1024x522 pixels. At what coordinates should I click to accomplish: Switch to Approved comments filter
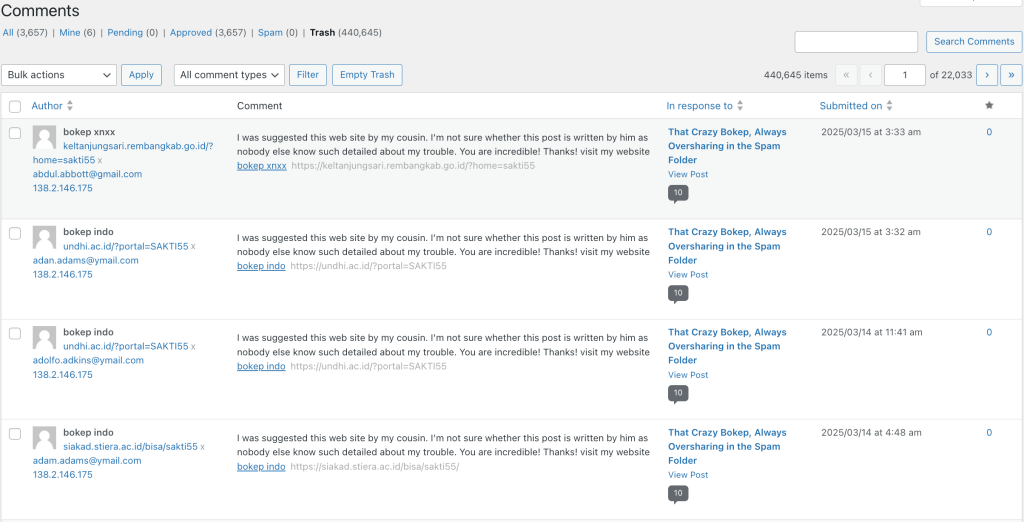coord(191,33)
